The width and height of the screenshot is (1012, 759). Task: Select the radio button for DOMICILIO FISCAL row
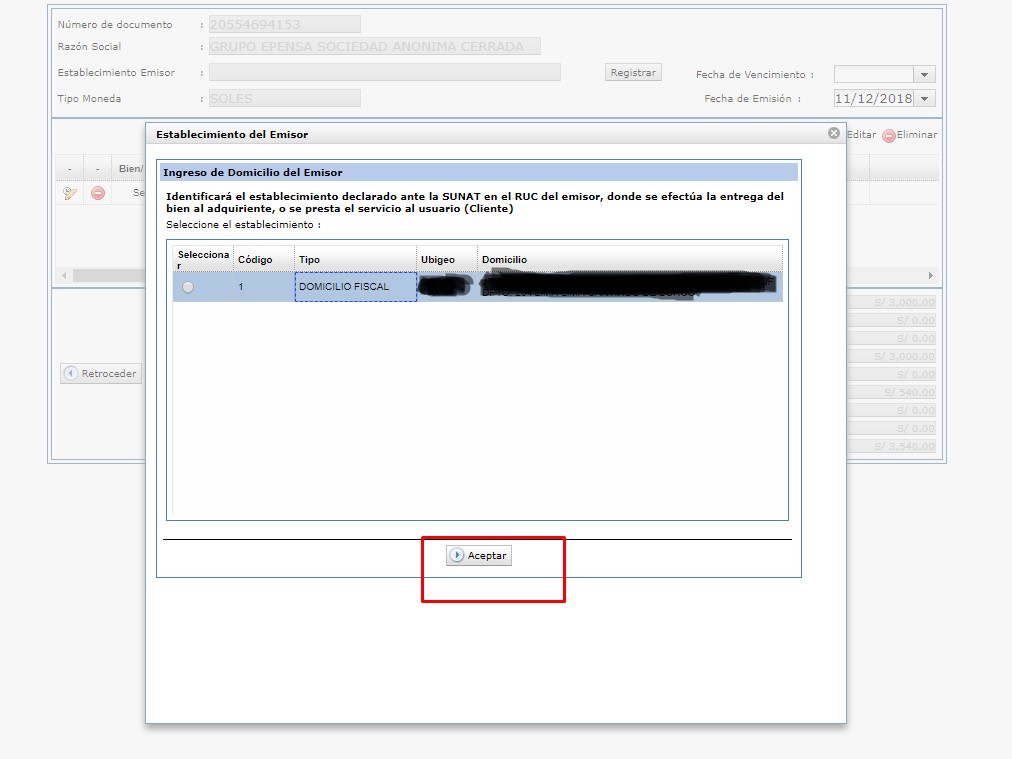[x=188, y=287]
